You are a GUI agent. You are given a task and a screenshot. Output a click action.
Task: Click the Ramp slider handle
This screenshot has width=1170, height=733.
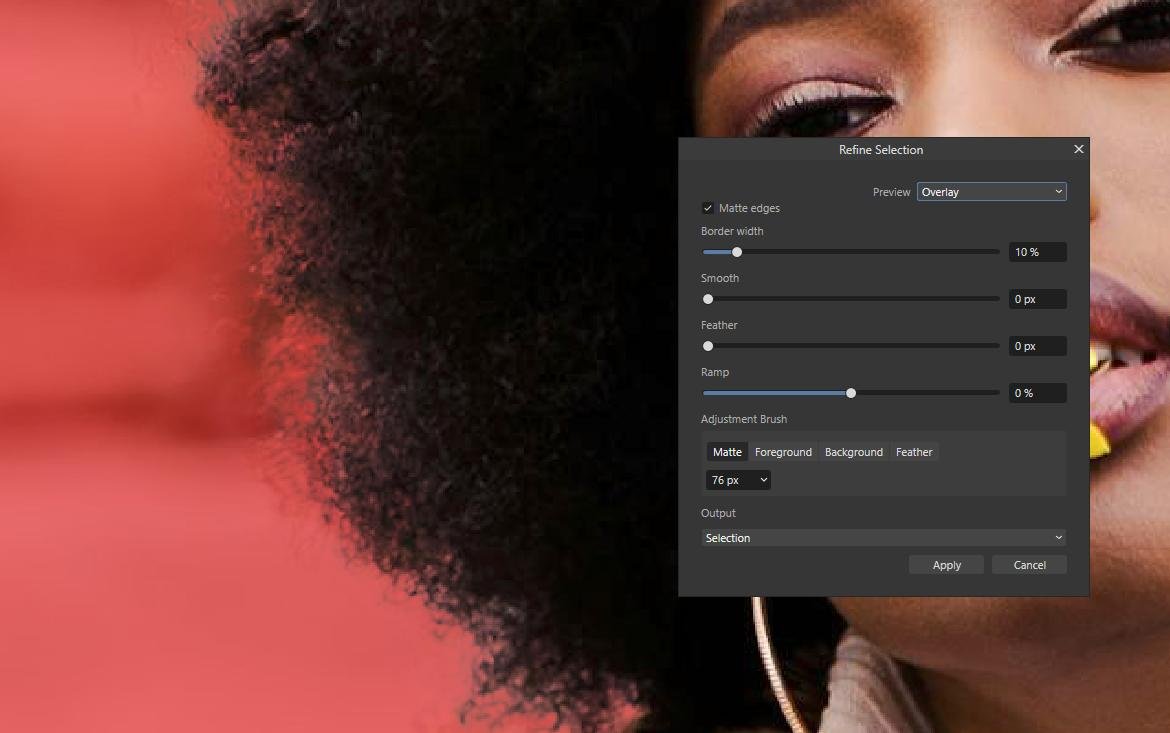point(851,393)
